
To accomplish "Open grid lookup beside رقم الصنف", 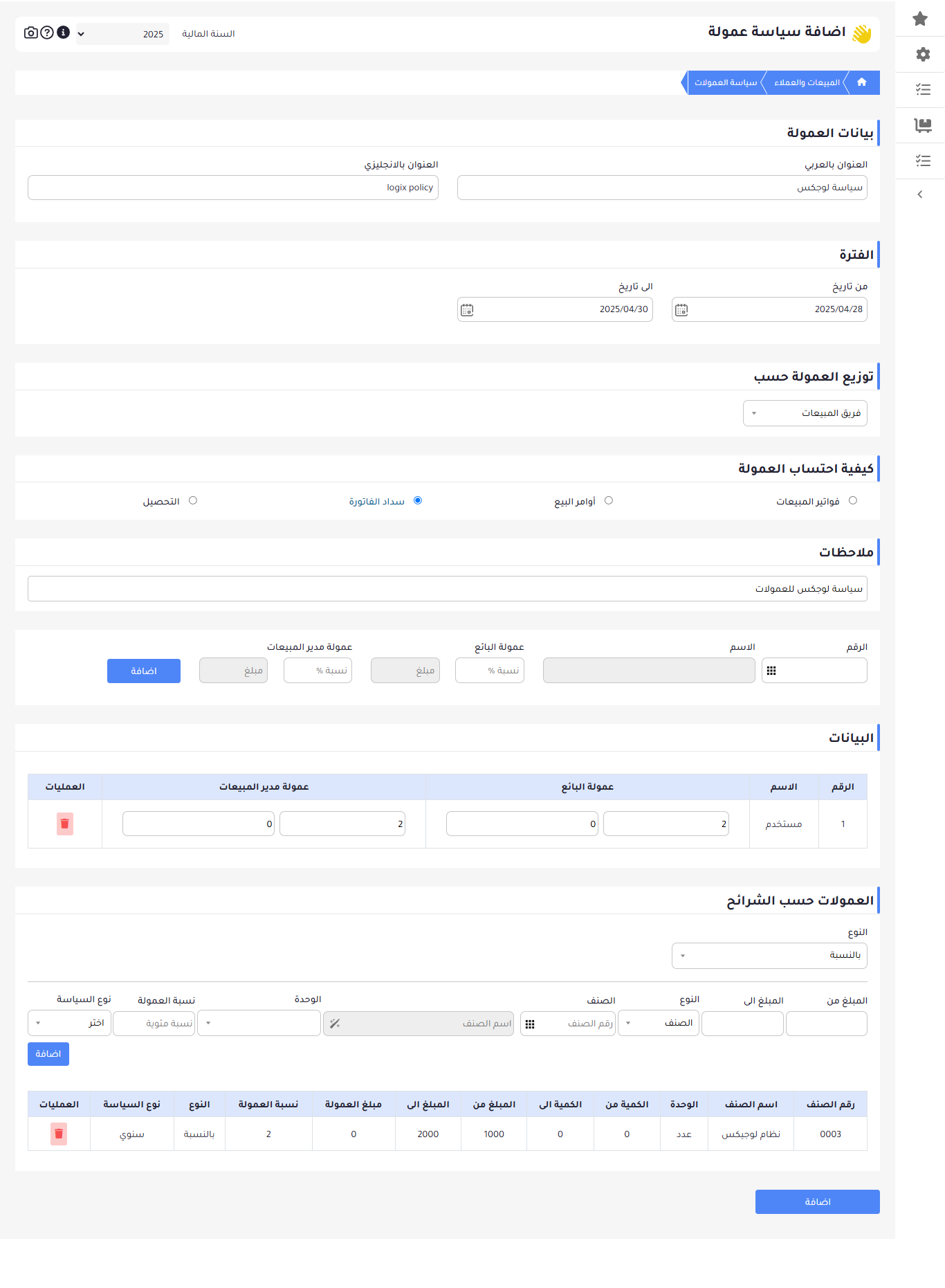I will click(x=530, y=1024).
